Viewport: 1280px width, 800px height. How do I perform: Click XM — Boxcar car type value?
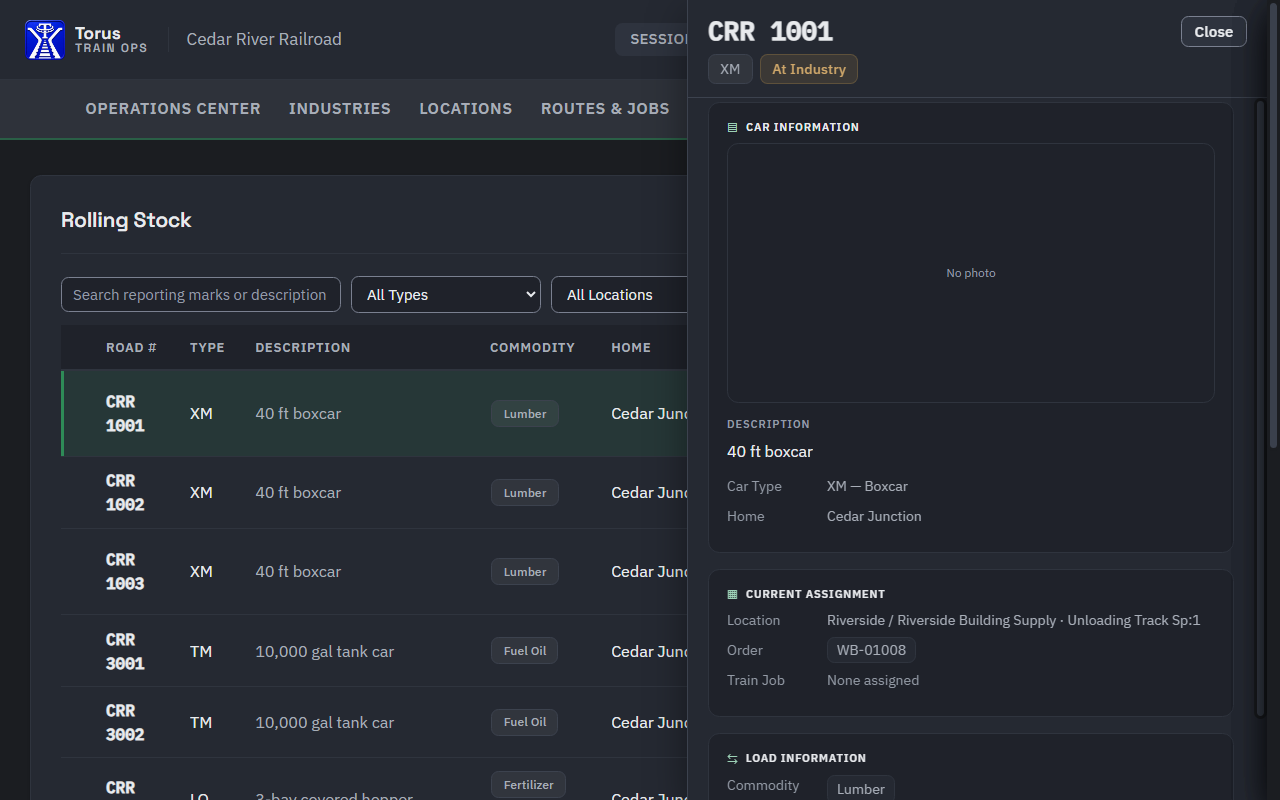pos(867,486)
